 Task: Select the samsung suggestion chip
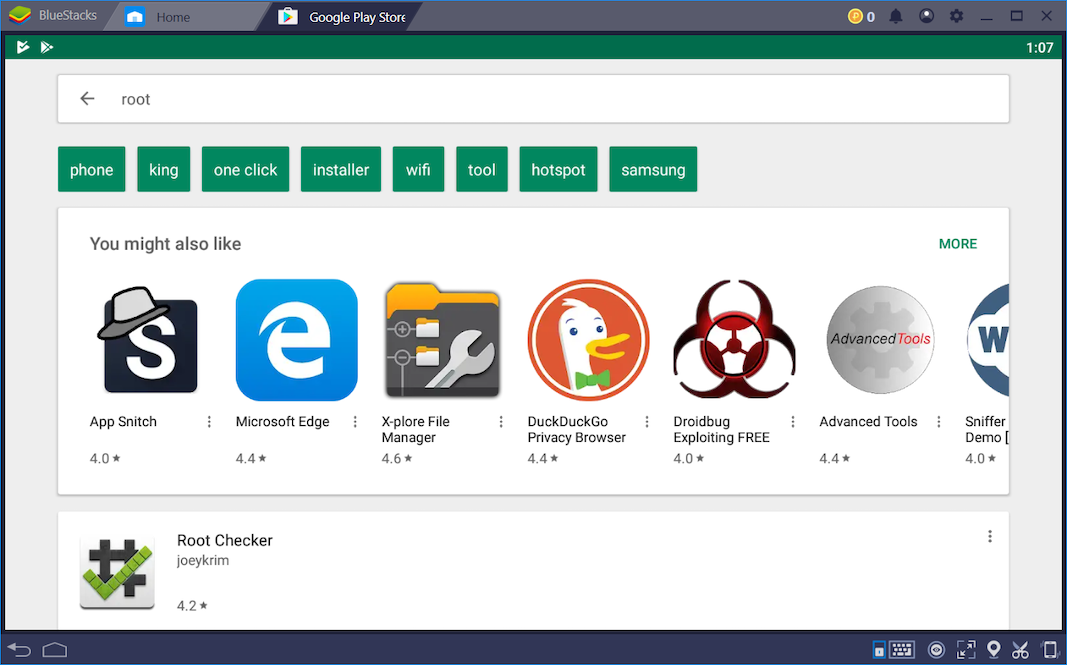(x=653, y=169)
